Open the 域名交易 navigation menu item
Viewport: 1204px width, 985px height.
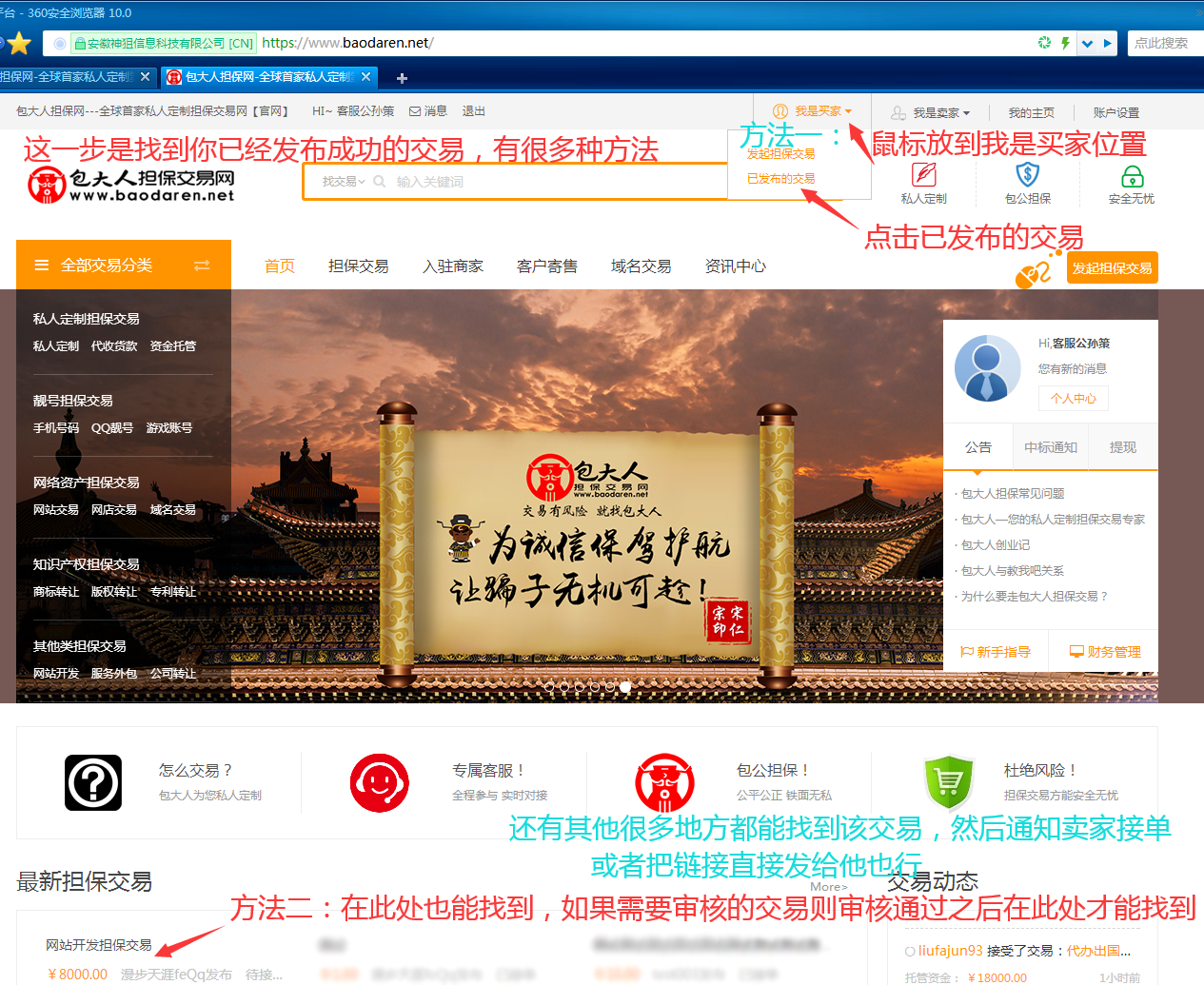tap(641, 266)
